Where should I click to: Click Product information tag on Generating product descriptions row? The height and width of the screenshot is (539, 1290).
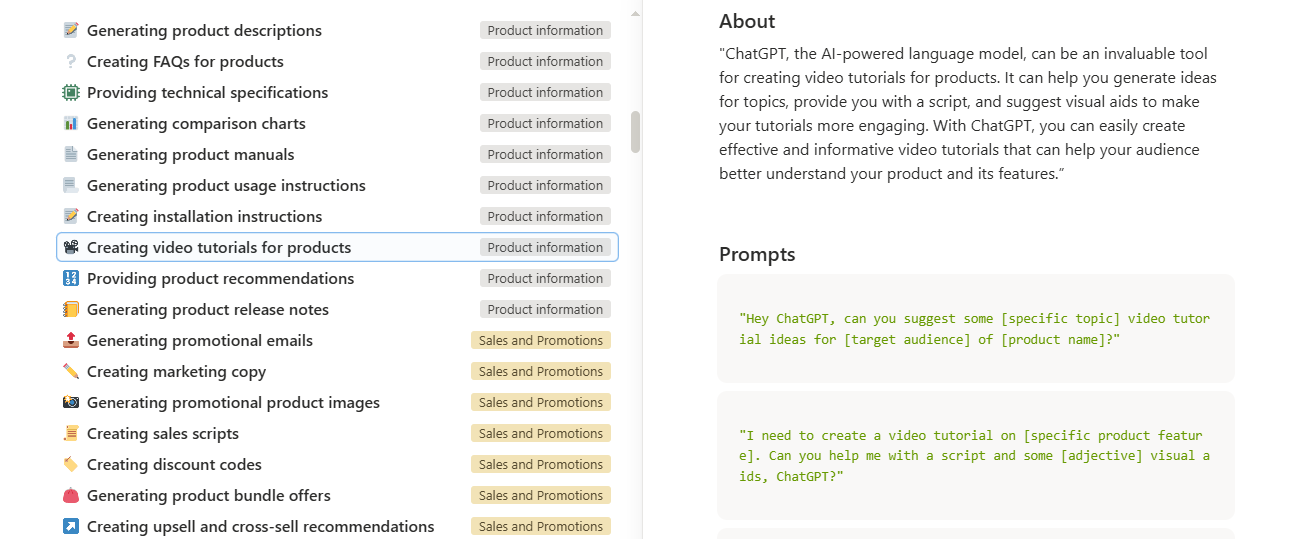[x=545, y=30]
